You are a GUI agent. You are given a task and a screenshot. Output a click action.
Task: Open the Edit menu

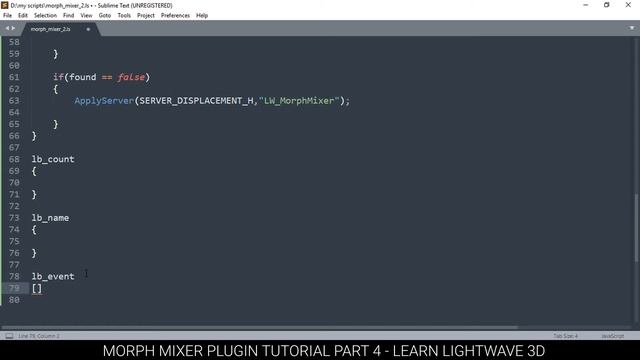pos(23,16)
